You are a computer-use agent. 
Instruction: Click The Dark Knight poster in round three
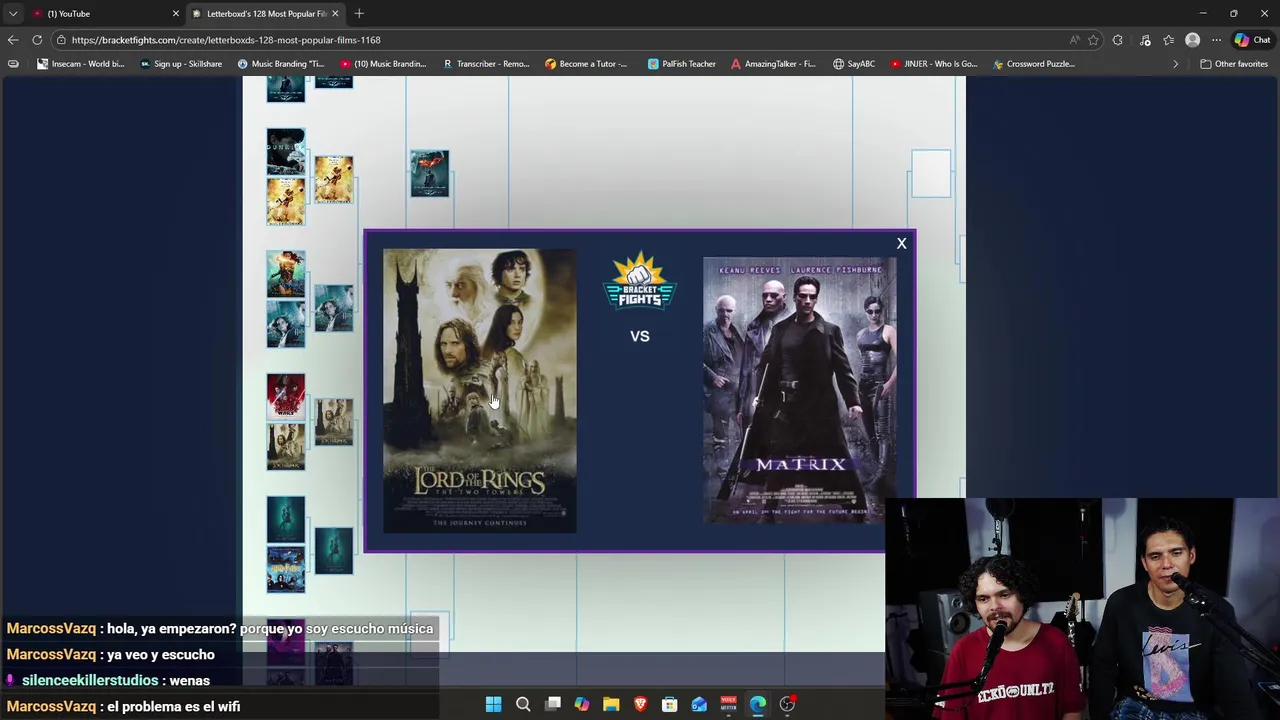[429, 173]
